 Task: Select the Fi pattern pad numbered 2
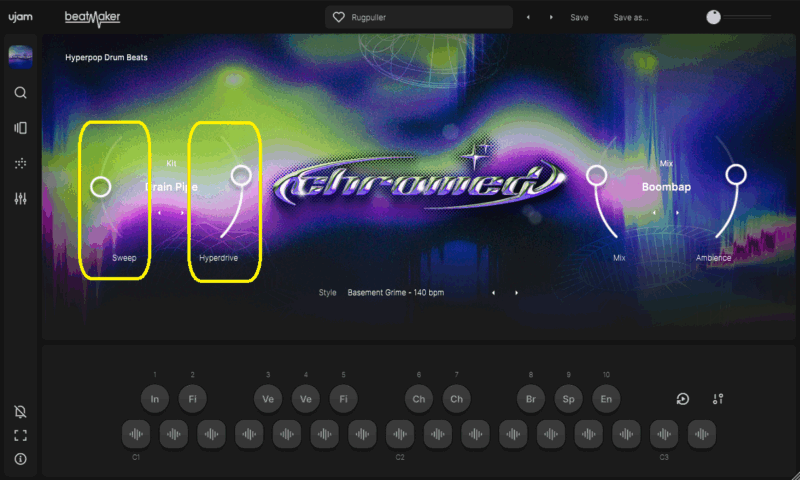click(x=192, y=399)
